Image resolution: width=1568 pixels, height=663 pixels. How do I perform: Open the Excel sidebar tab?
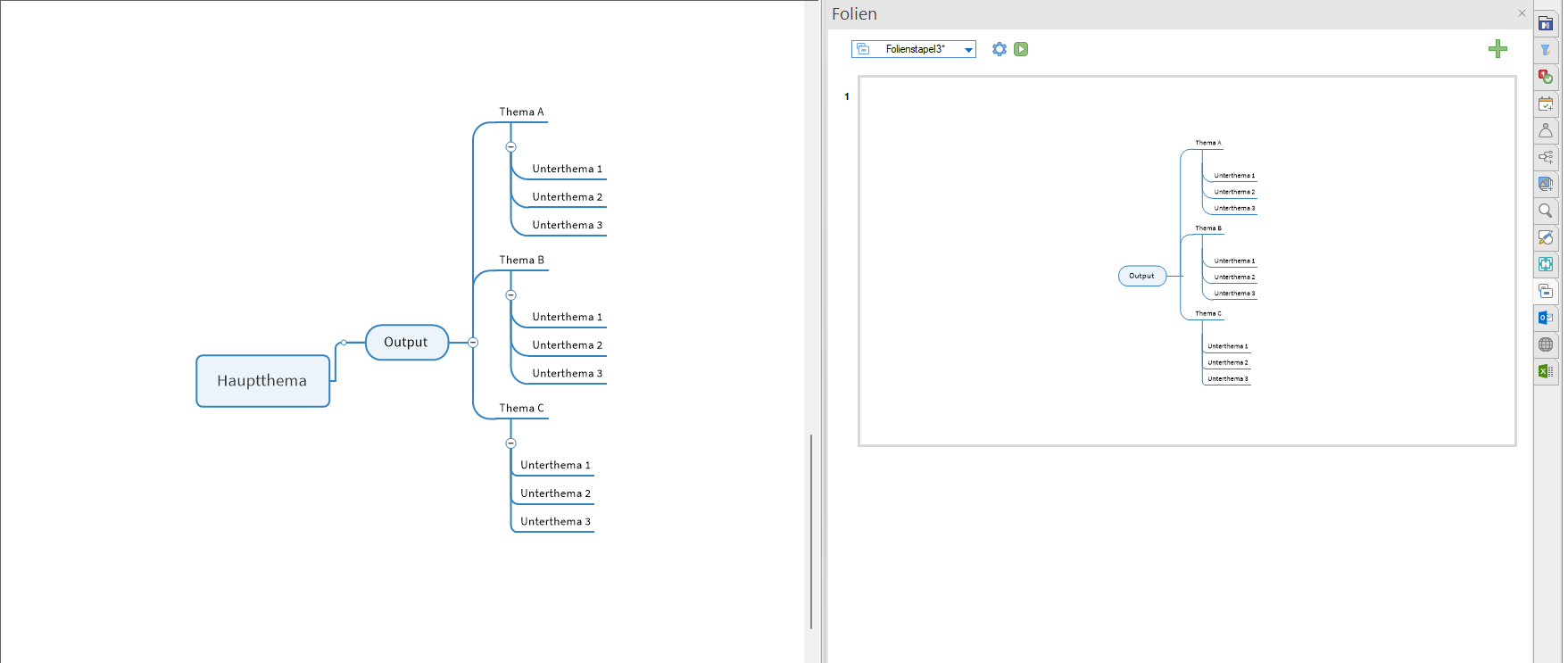point(1546,372)
